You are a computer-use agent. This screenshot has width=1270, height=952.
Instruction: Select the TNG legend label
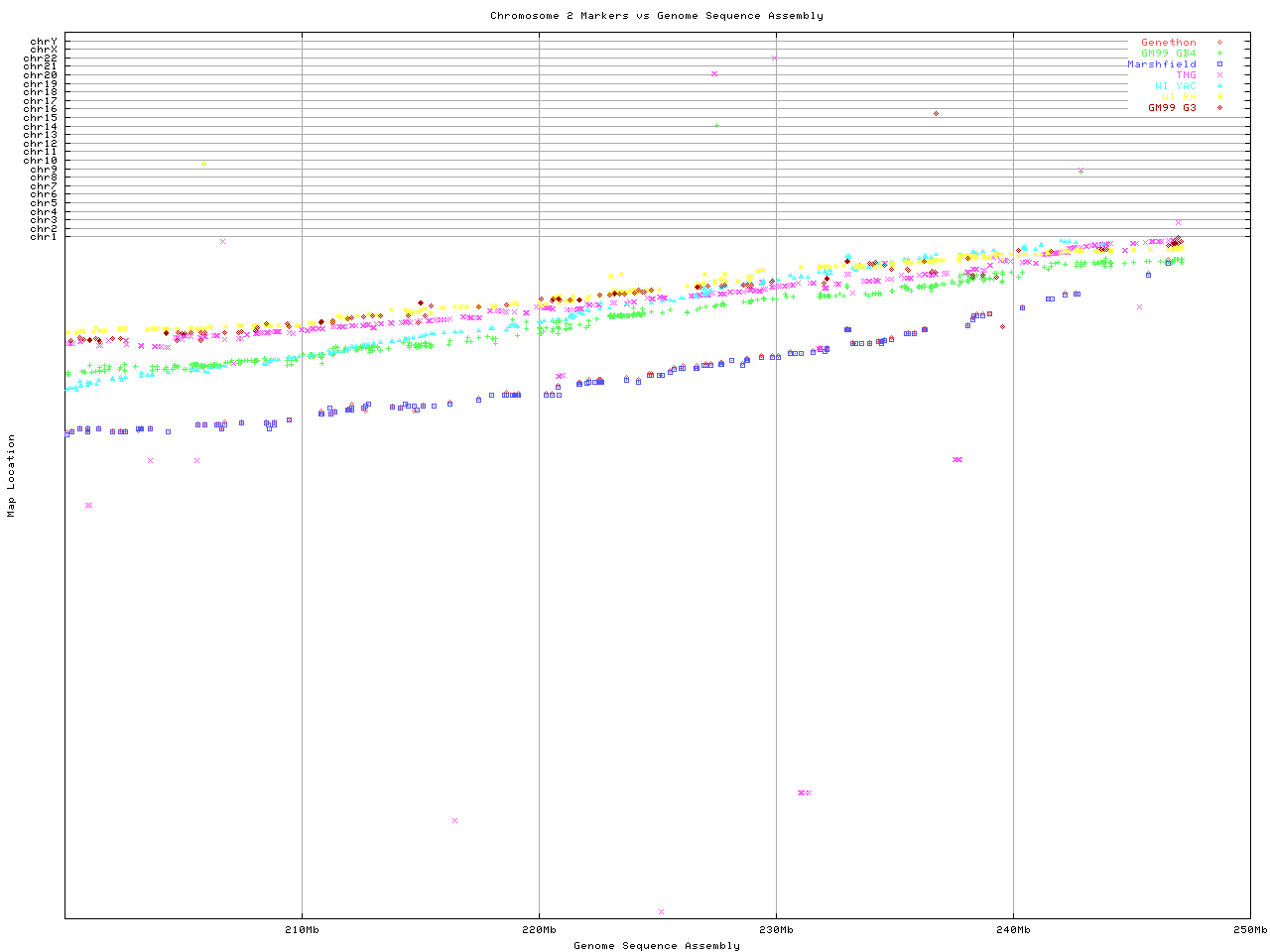[1186, 75]
